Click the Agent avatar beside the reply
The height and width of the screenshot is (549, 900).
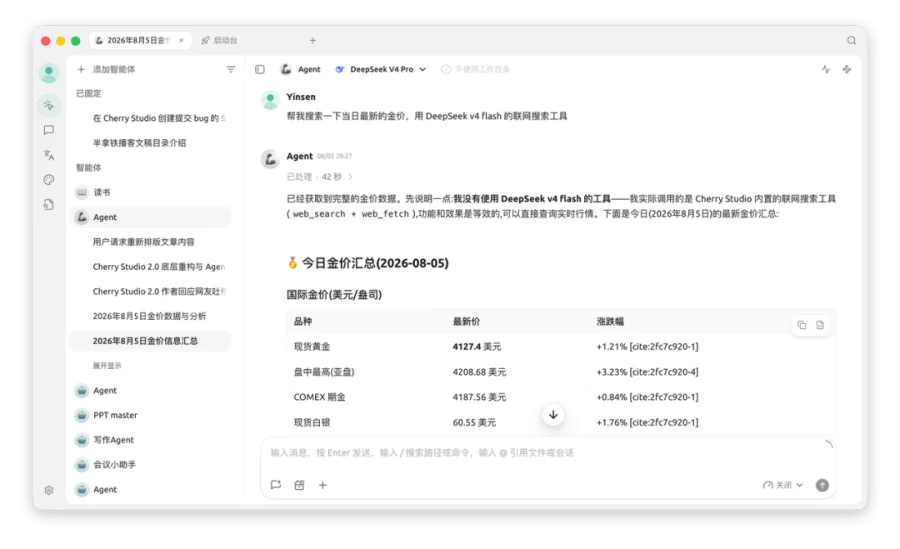tap(270, 159)
